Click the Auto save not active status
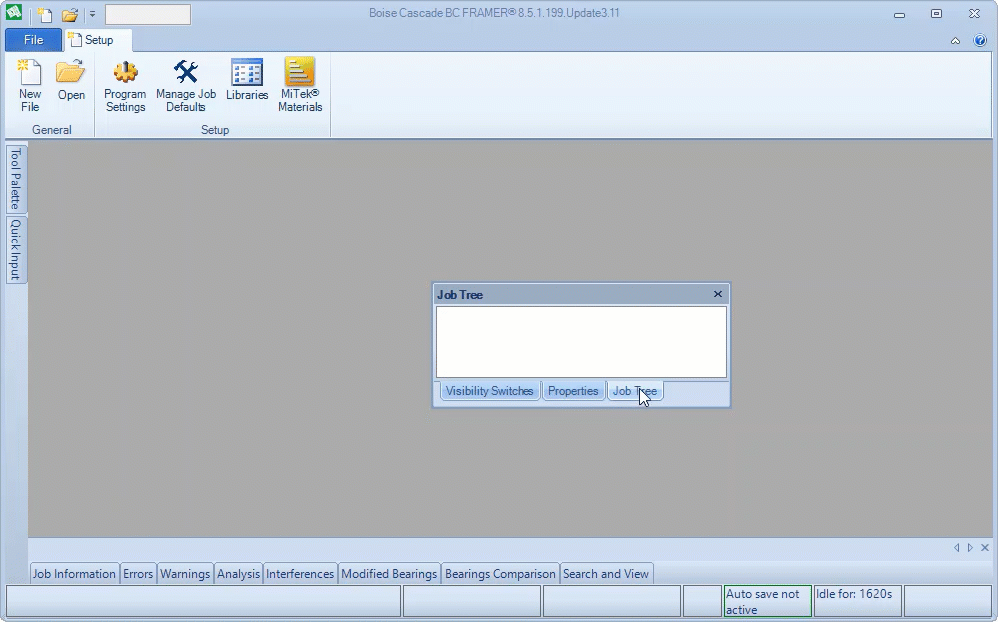Viewport: 998px width, 622px height. click(768, 602)
